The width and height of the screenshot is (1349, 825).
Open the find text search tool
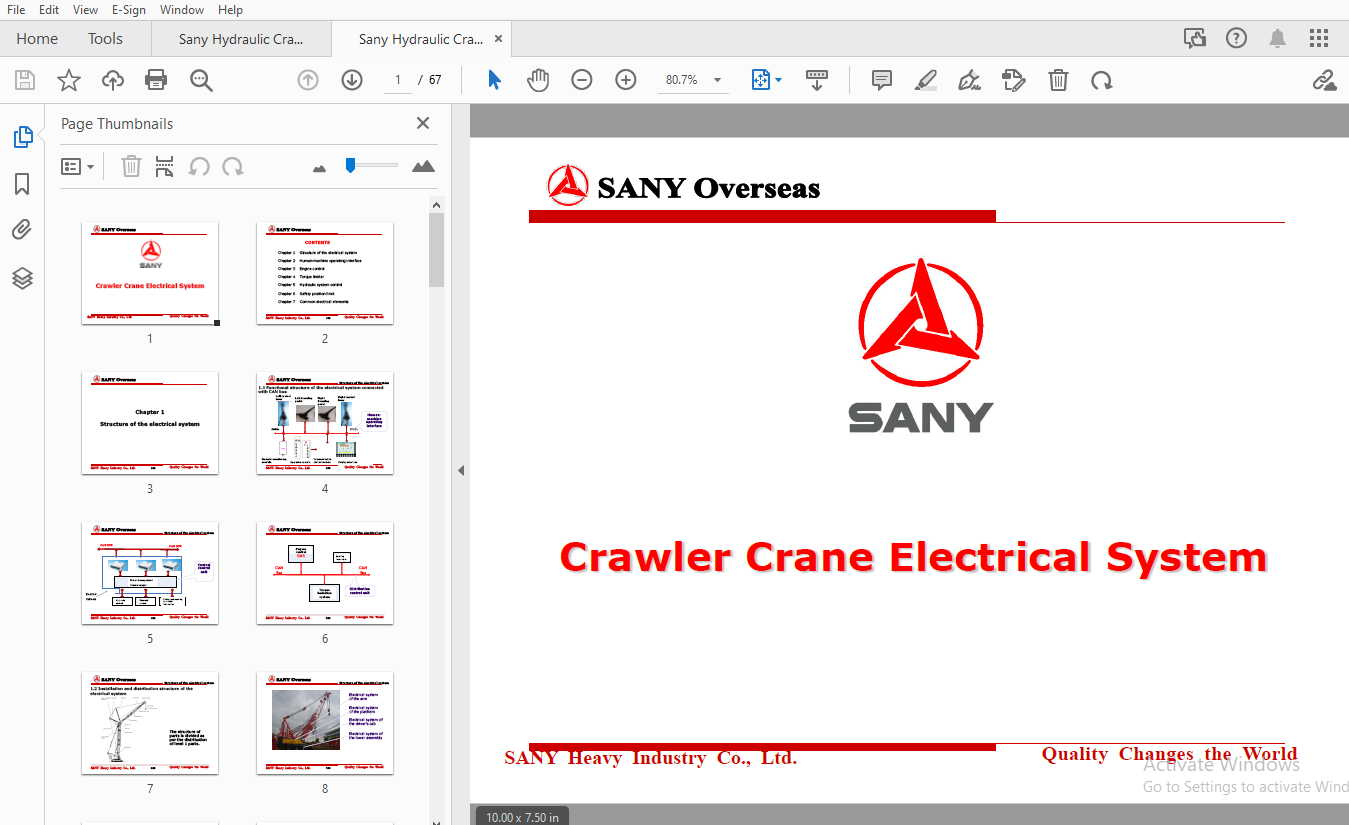point(202,80)
